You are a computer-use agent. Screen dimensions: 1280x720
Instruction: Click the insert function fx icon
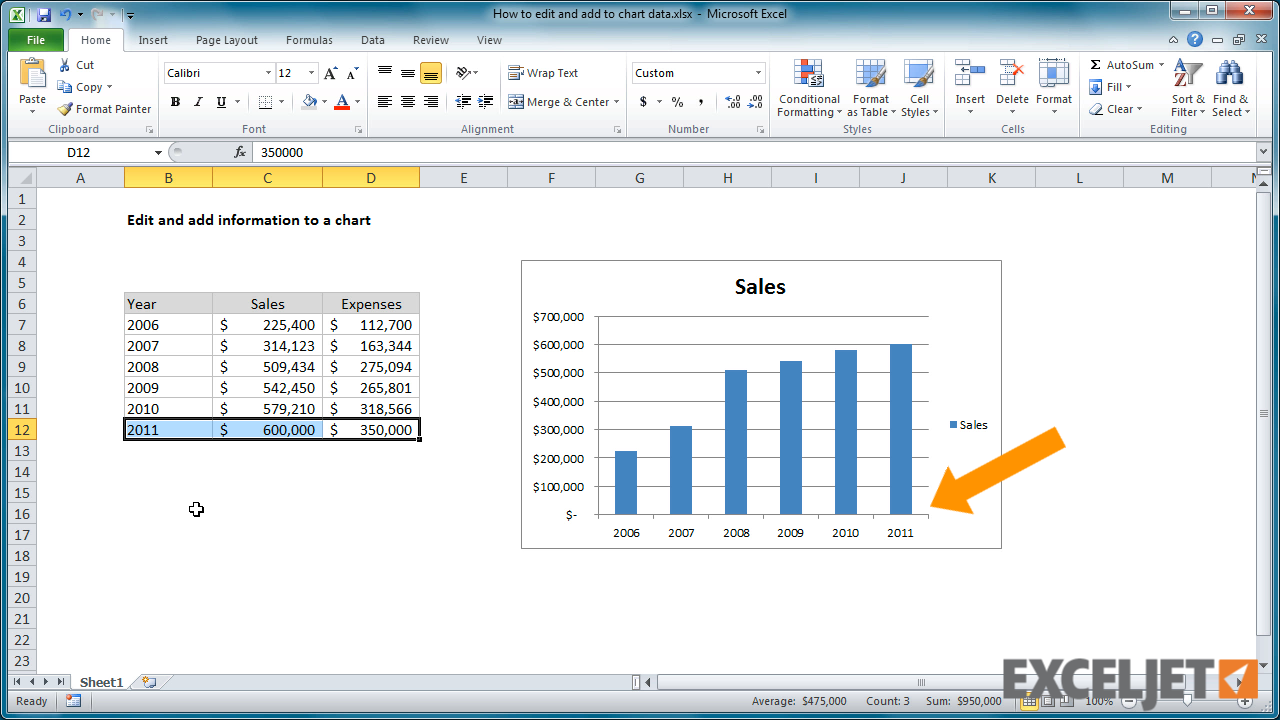coord(240,152)
